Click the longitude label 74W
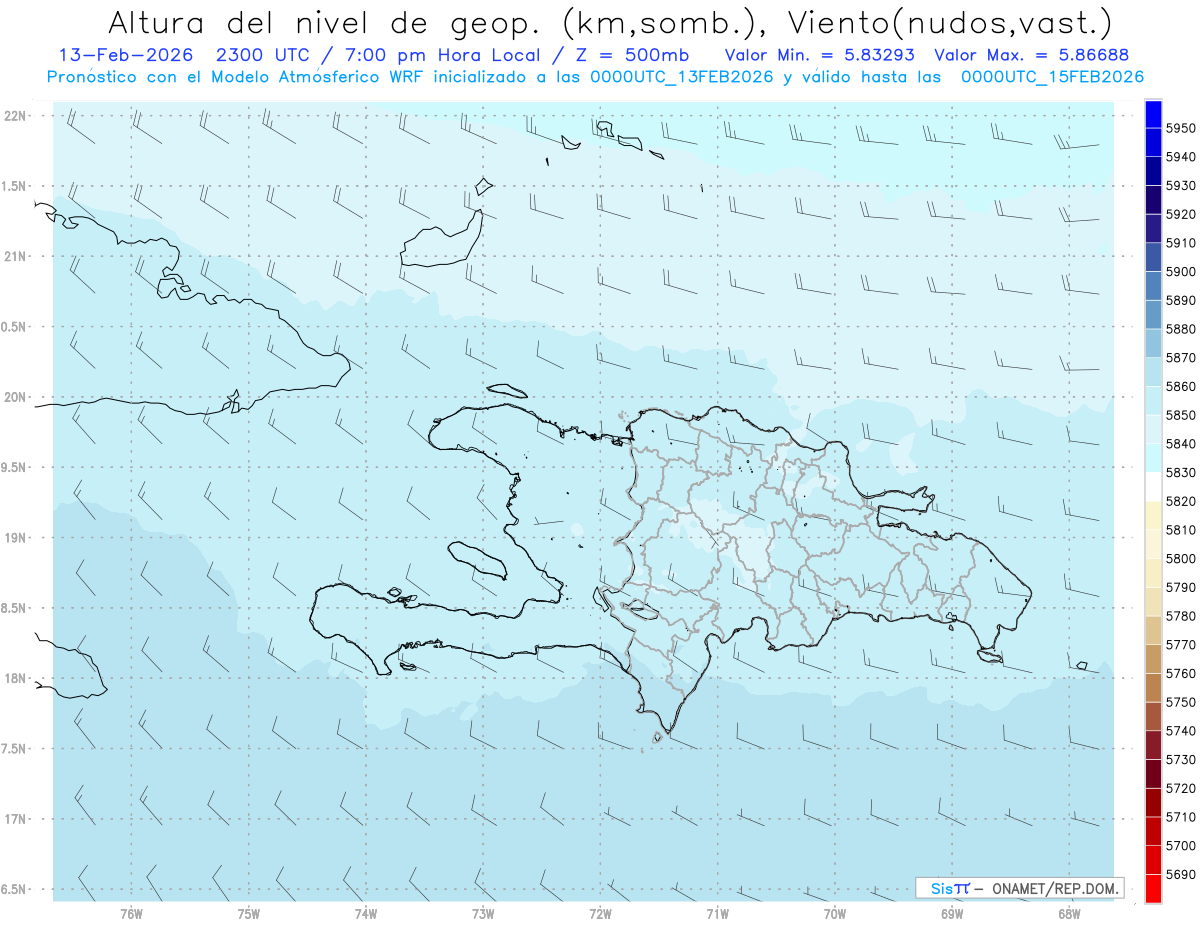 [x=366, y=914]
